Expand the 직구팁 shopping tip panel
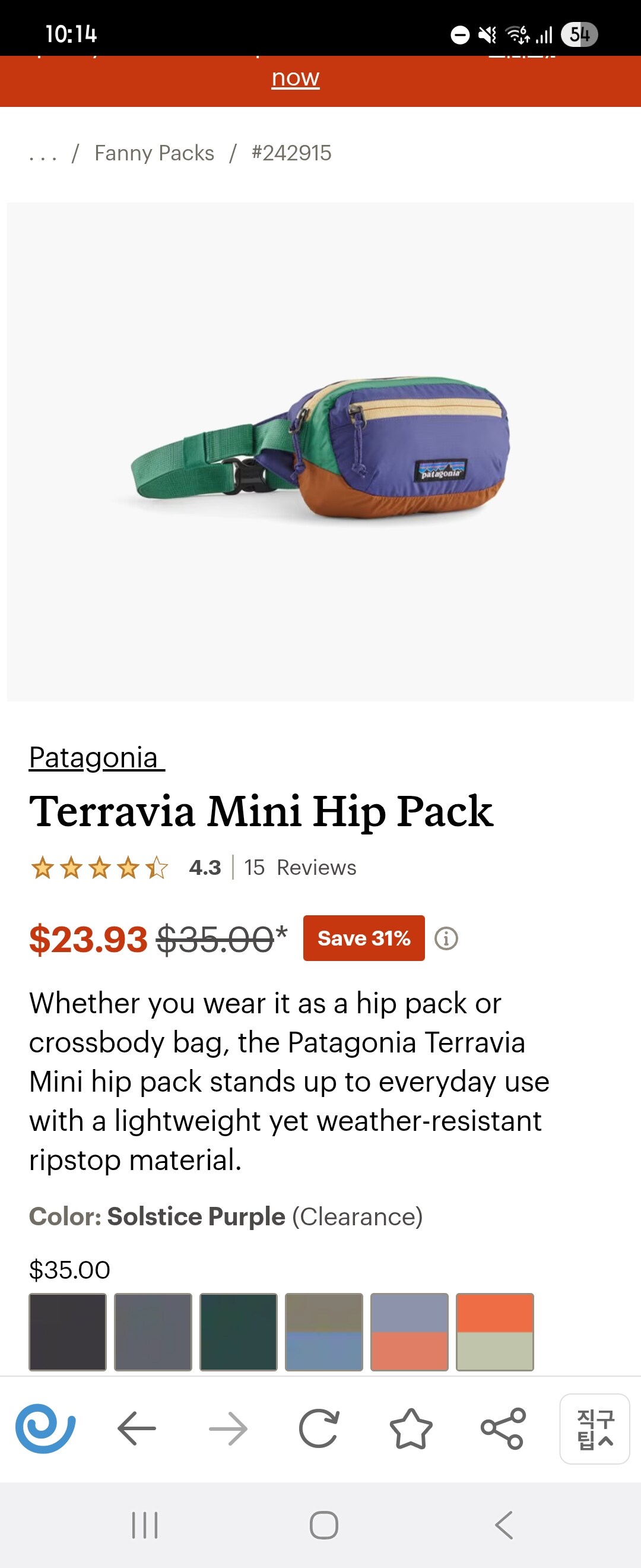 [x=594, y=1428]
